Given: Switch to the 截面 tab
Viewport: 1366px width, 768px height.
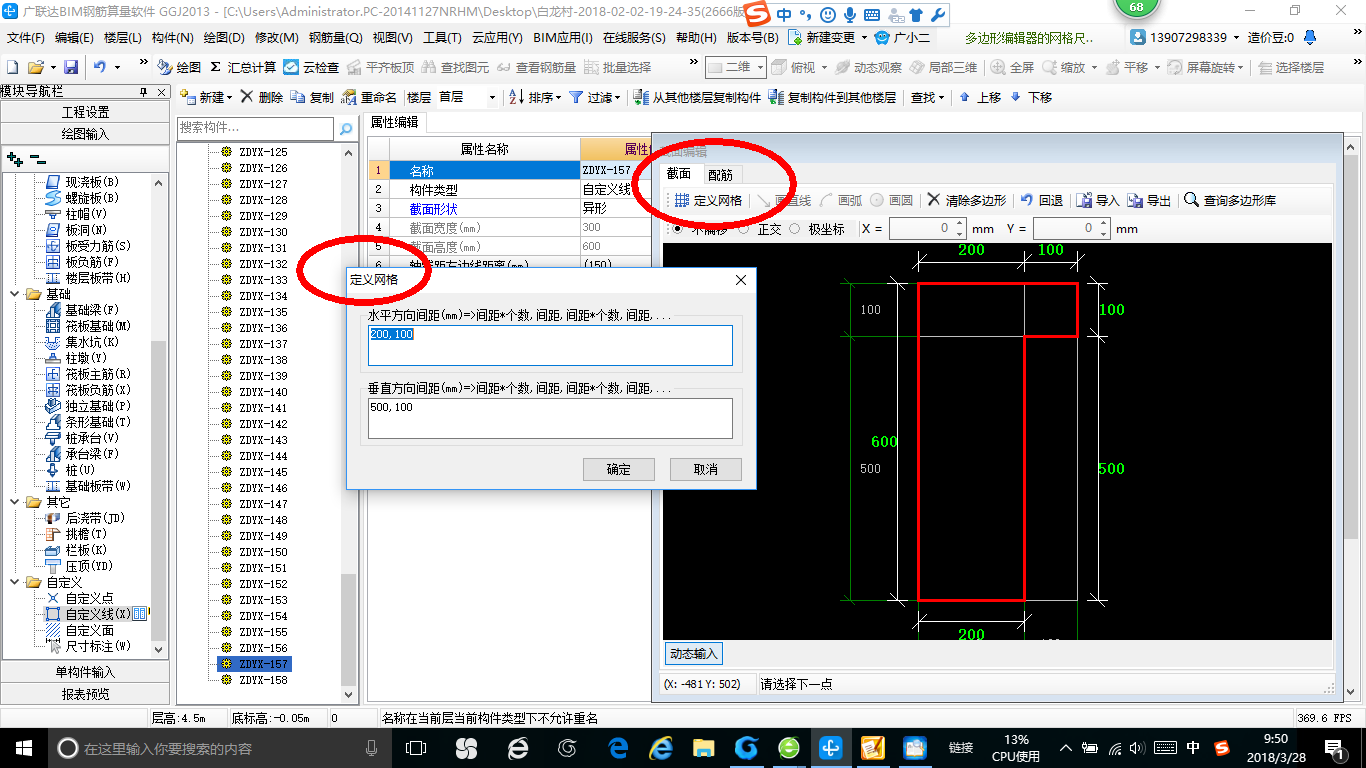Looking at the screenshot, I should point(678,174).
